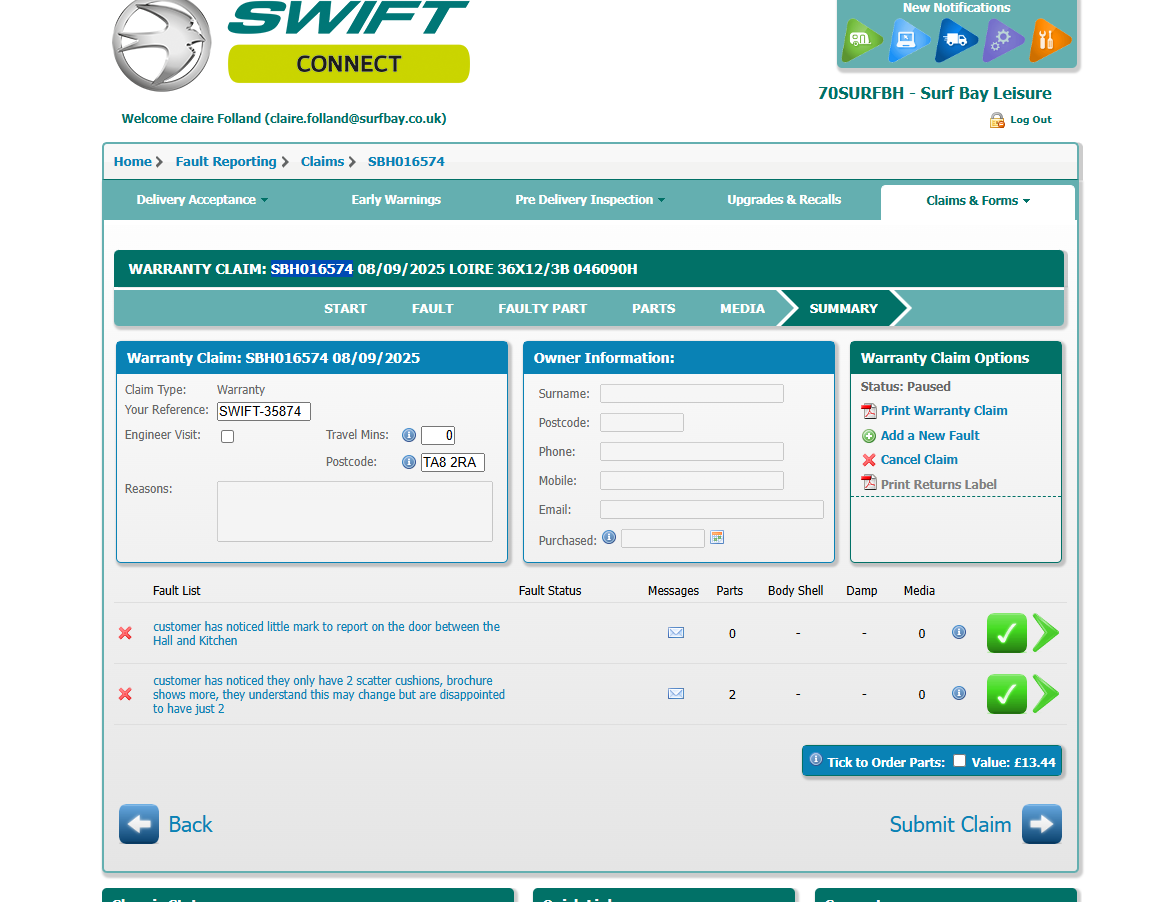Image resolution: width=1153 pixels, height=902 pixels.
Task: Click the Tick to Order Parts info icon
Action: click(x=815, y=759)
